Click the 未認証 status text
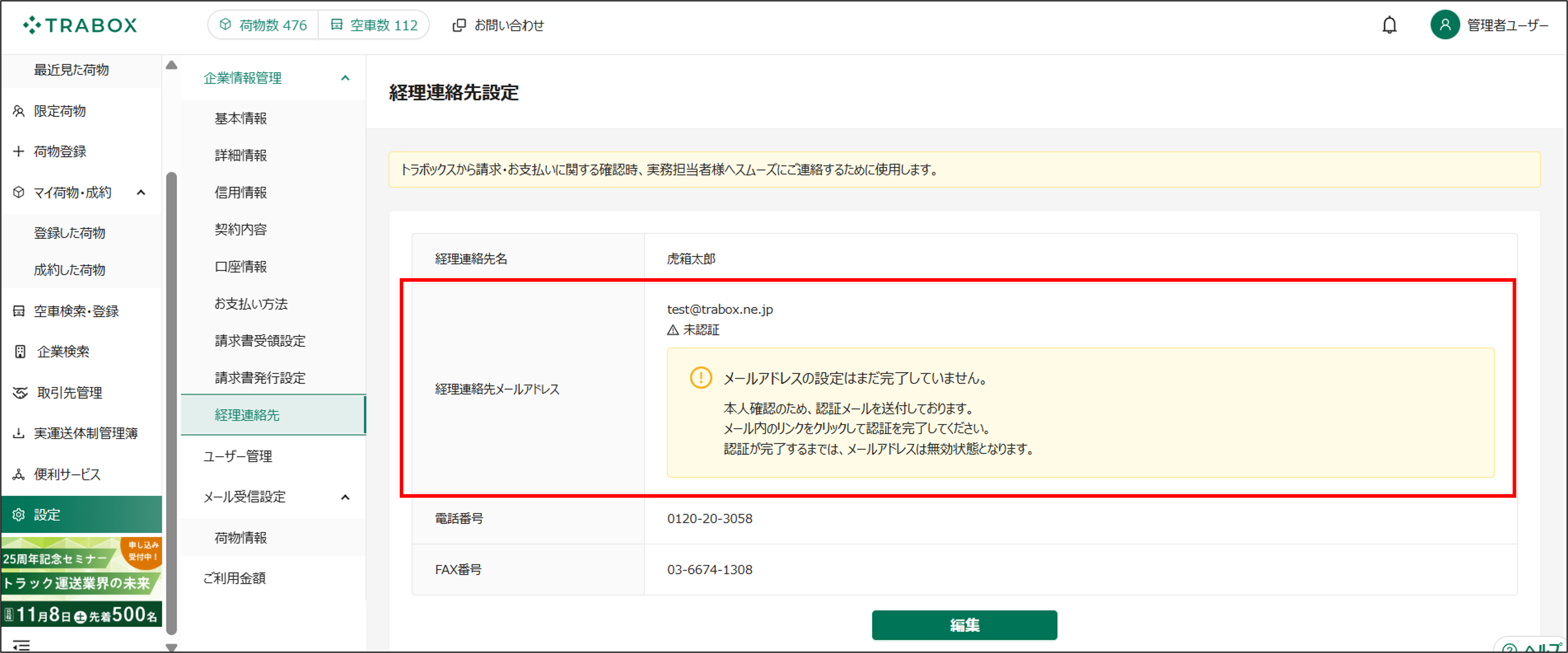Image resolution: width=1568 pixels, height=653 pixels. (701, 330)
